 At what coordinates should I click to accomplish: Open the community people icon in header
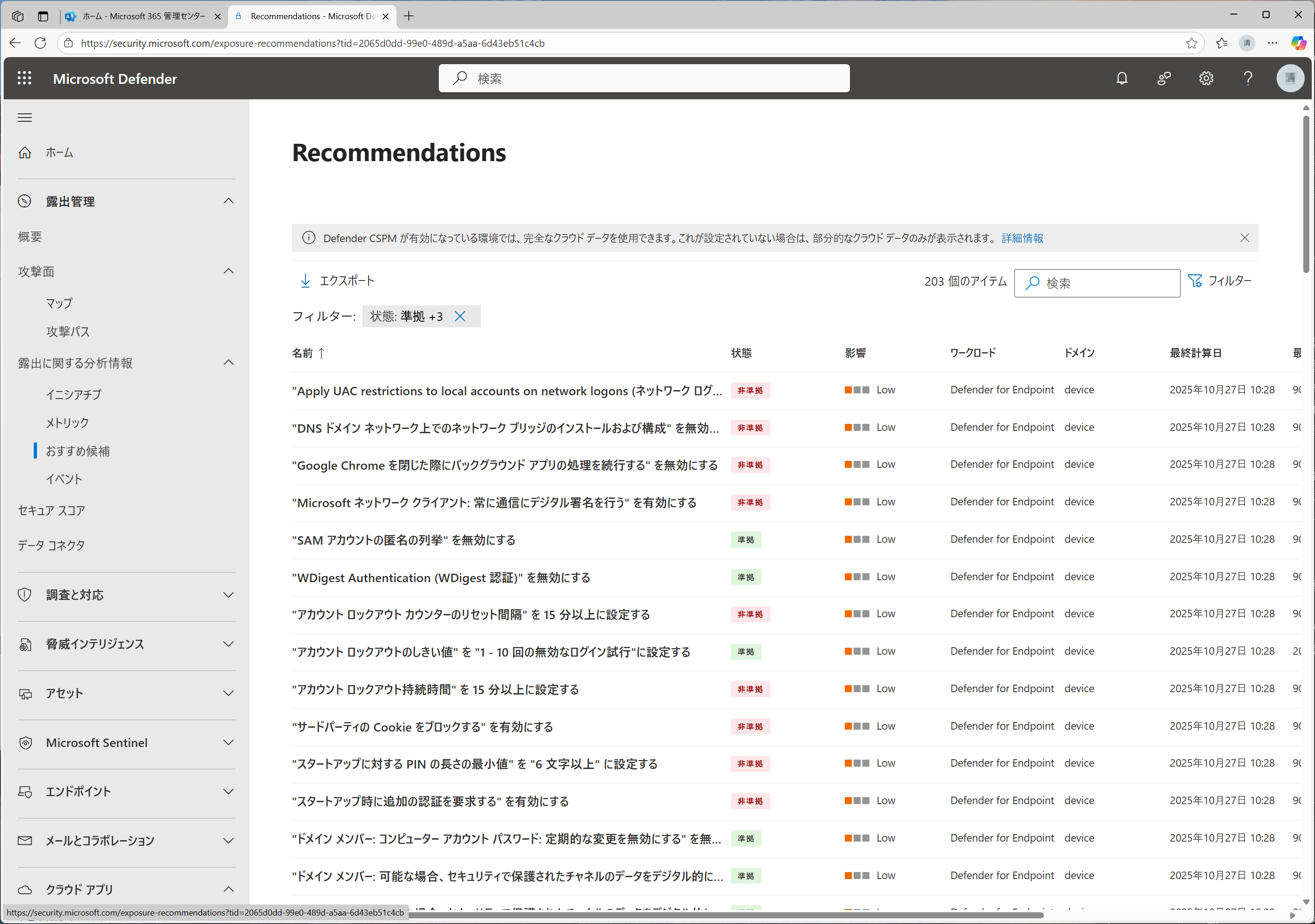point(1164,79)
